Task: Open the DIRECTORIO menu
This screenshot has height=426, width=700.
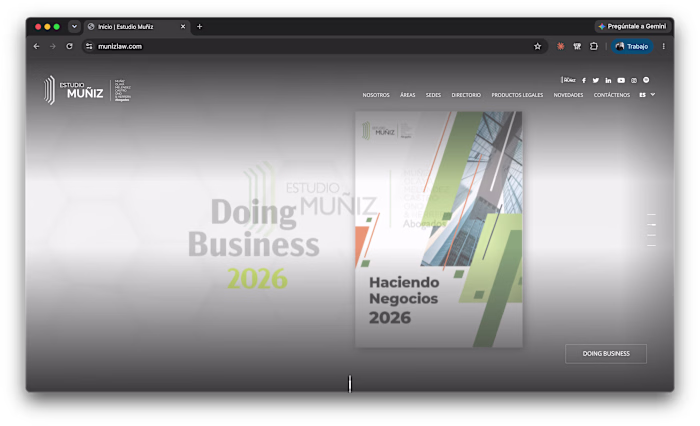Action: pos(466,95)
